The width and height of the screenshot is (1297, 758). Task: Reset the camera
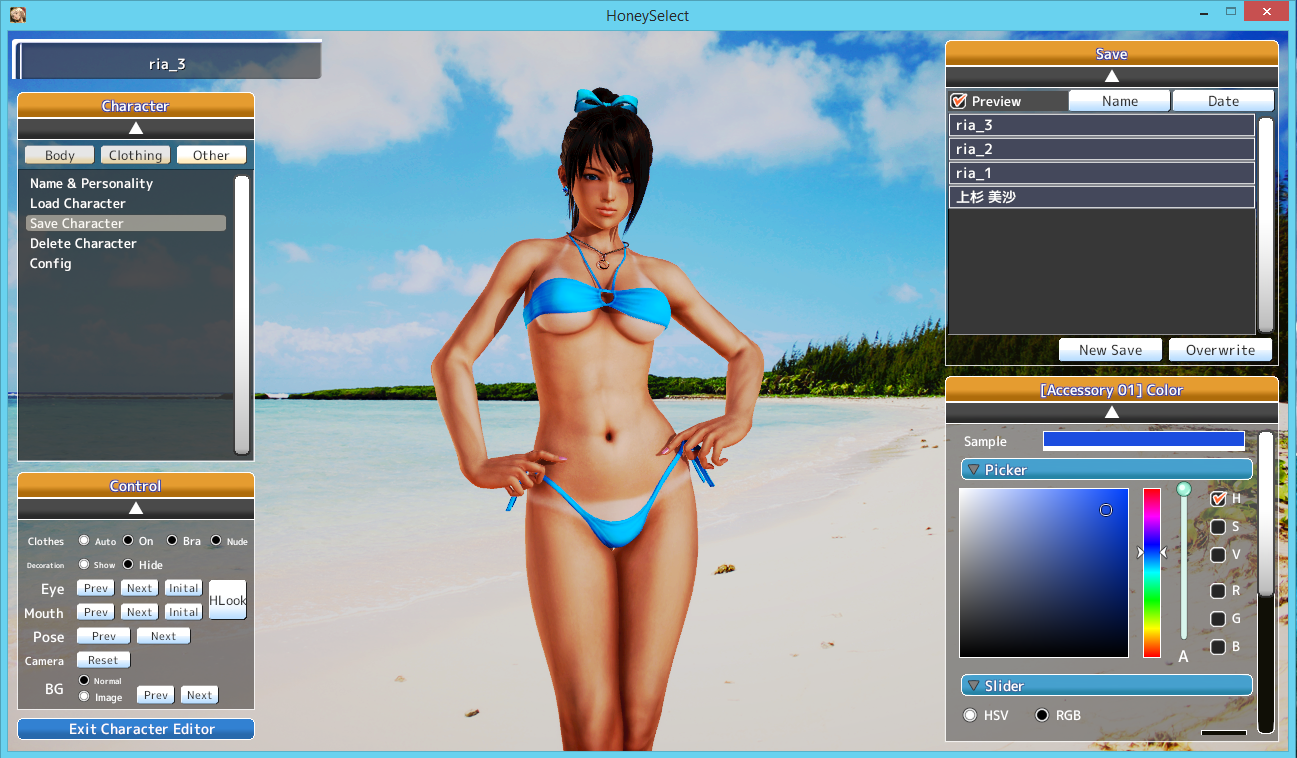[x=104, y=660]
